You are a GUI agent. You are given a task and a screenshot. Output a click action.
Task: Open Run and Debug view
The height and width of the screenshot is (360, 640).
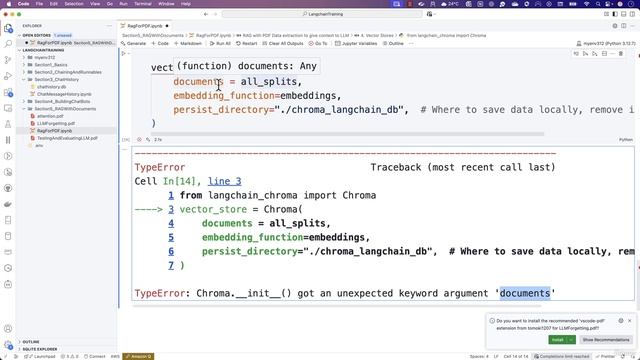8,76
